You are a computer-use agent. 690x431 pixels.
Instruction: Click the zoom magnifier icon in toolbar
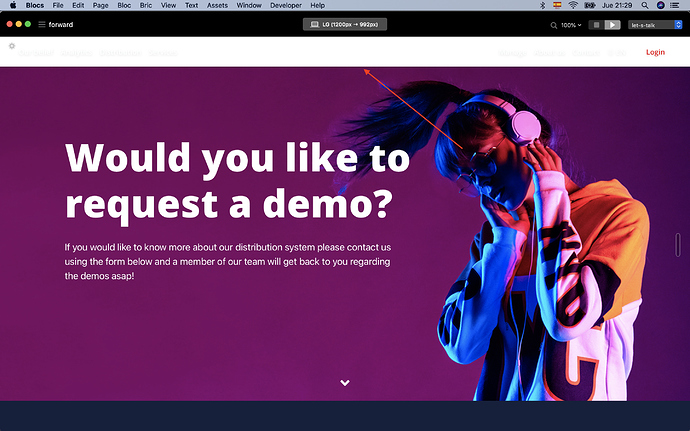coord(554,24)
